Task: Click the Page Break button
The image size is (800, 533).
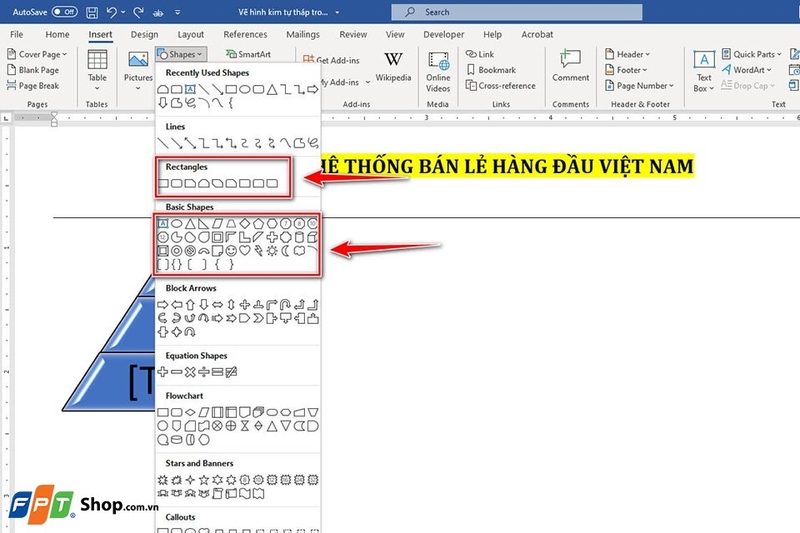Action: (33, 86)
